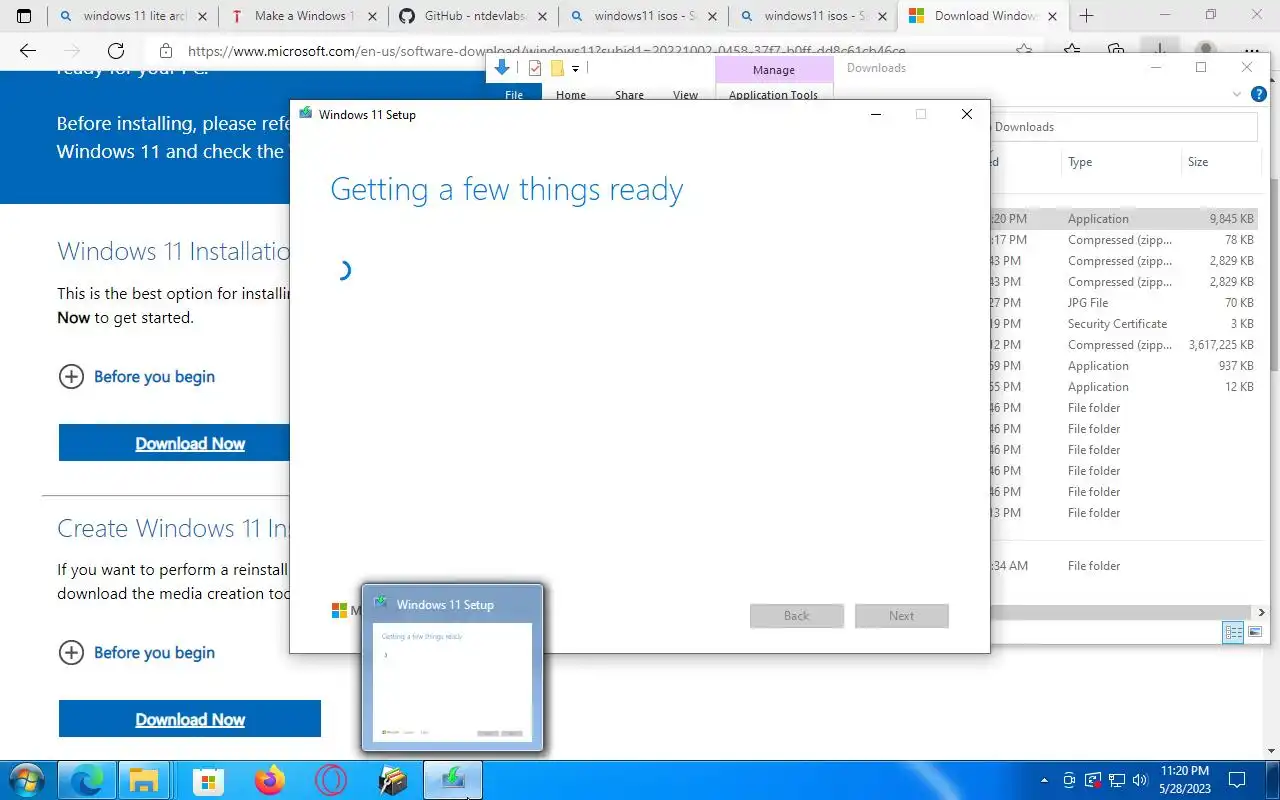Viewport: 1280px width, 800px height.
Task: Click page scrollbar down arrow
Action: coord(1272,750)
